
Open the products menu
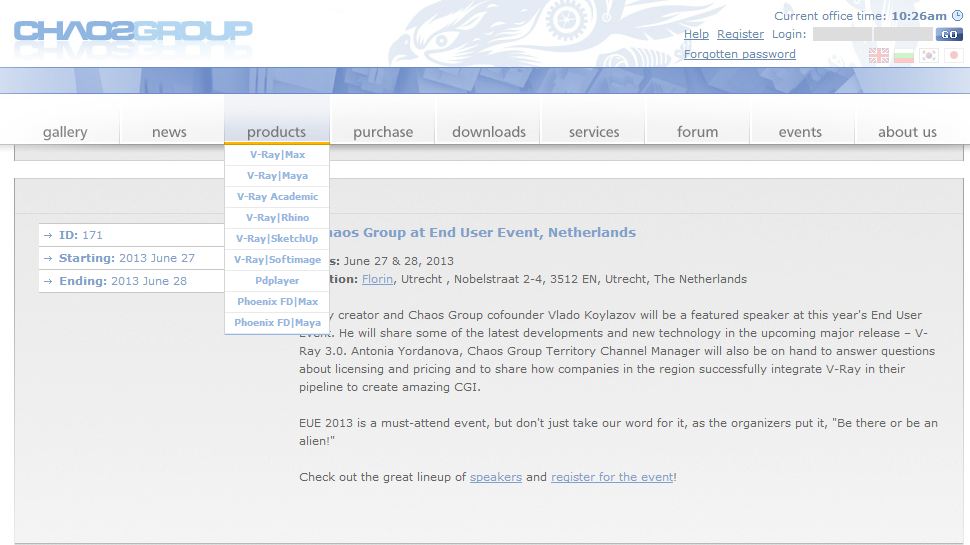pyautogui.click(x=277, y=132)
